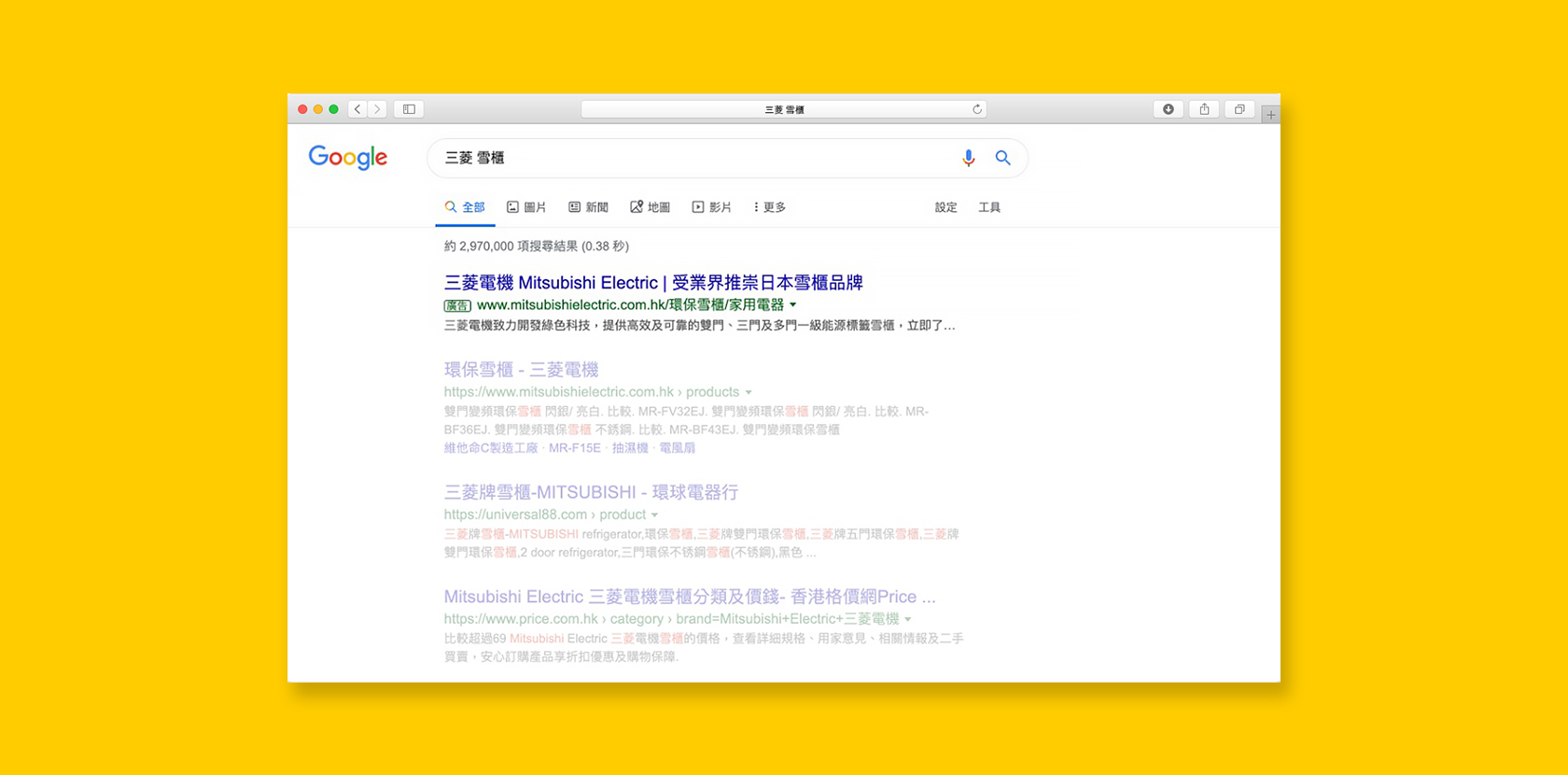Switch to the 影片 tab
This screenshot has height=775, width=1568.
coord(711,207)
